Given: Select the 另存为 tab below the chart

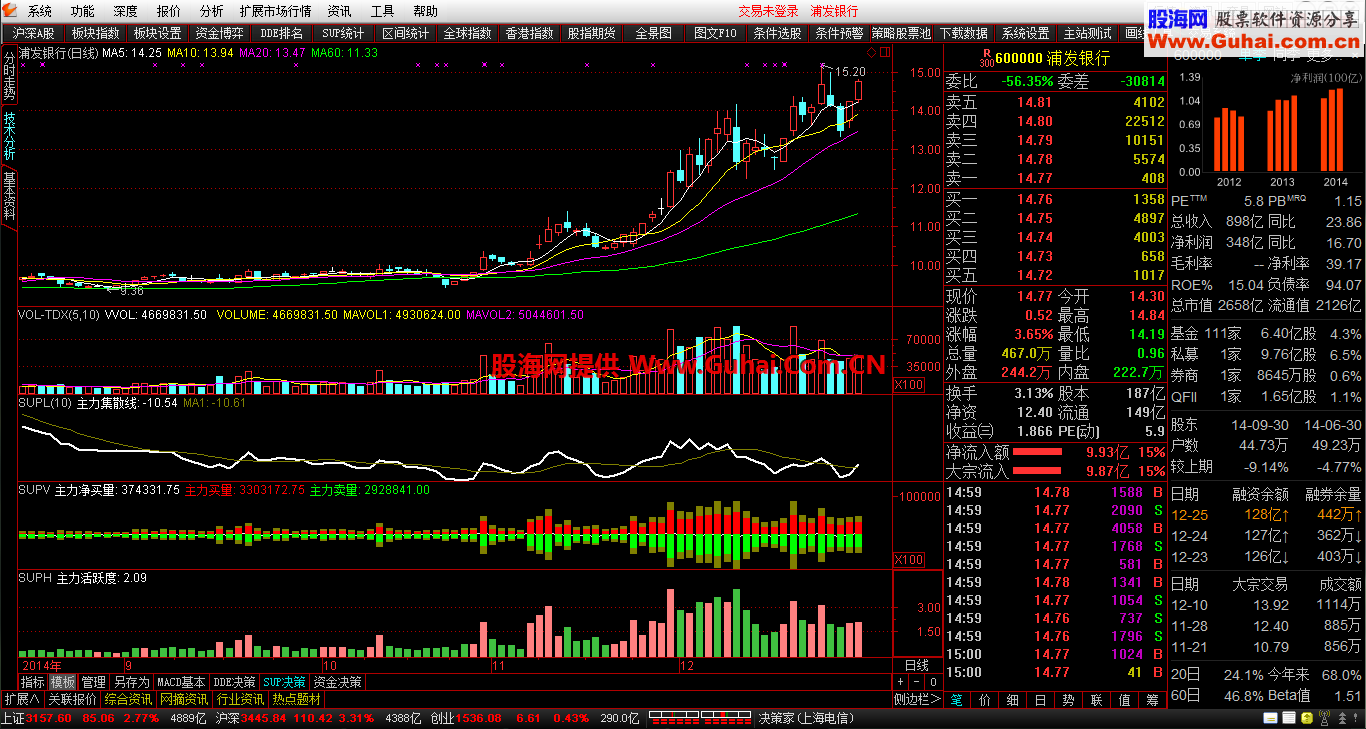Looking at the screenshot, I should tap(131, 682).
